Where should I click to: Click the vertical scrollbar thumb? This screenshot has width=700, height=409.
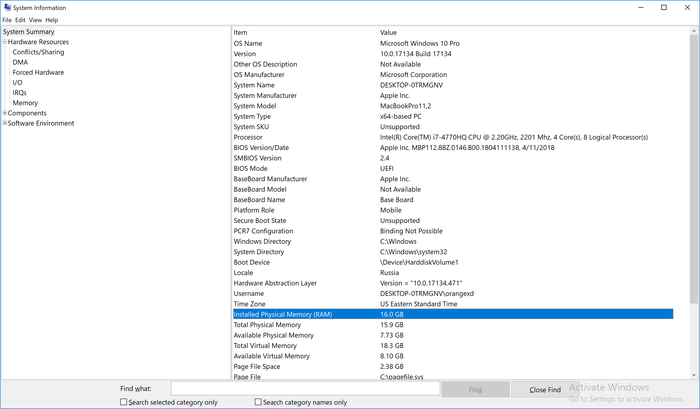694,170
